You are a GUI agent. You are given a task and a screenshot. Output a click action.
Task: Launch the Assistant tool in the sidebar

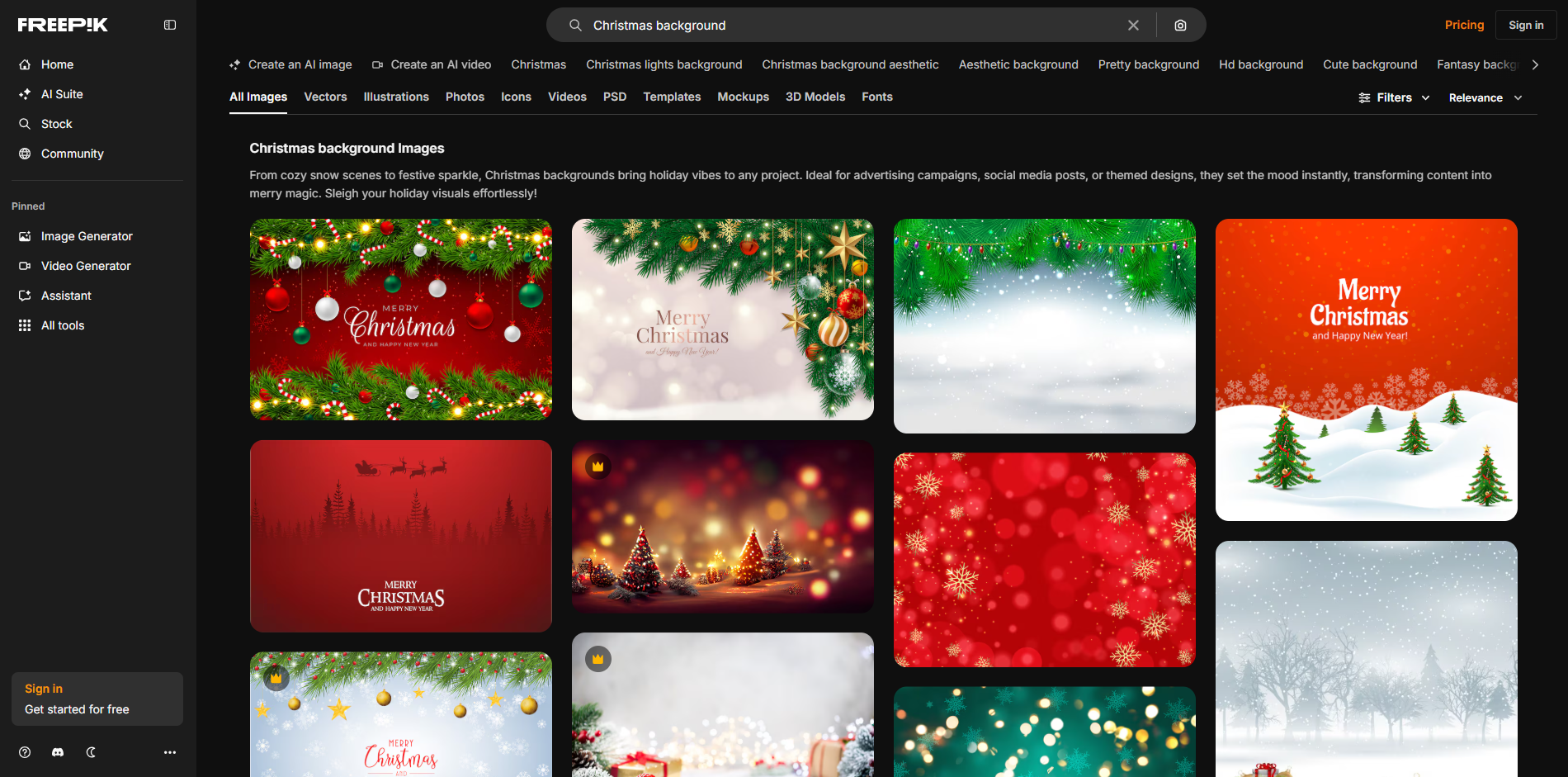(66, 296)
